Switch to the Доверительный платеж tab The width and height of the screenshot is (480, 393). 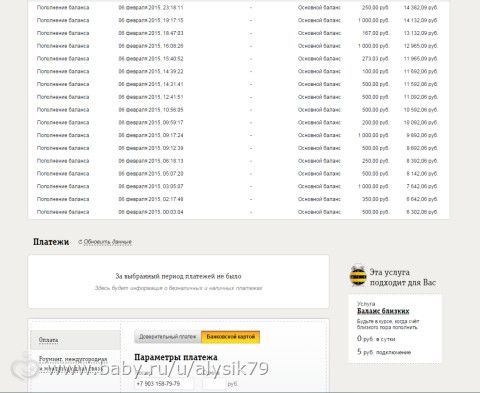coord(168,337)
